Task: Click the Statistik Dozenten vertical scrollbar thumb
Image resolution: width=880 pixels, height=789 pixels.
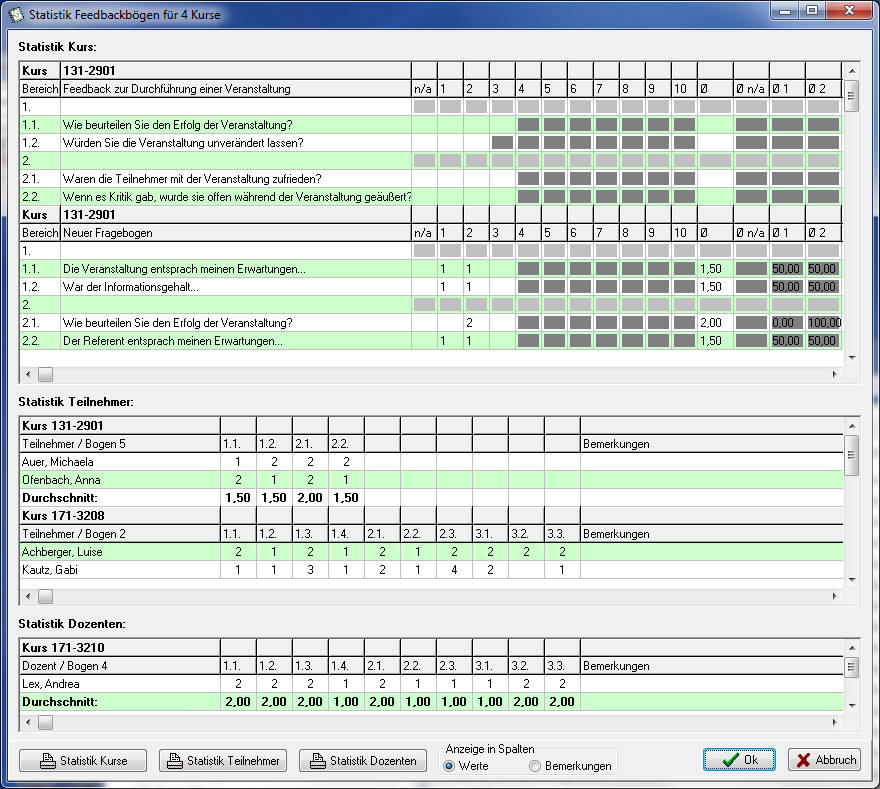Action: point(852,667)
